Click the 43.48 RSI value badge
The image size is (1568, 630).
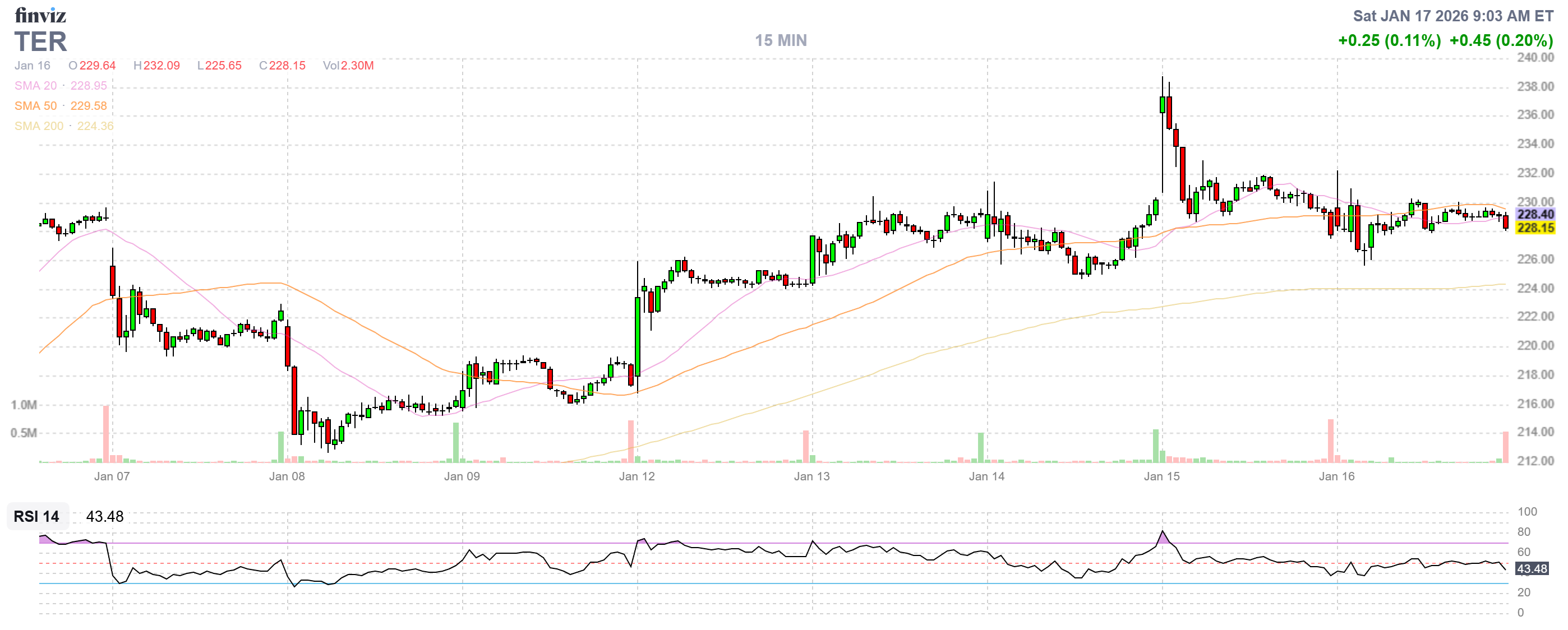click(1532, 568)
